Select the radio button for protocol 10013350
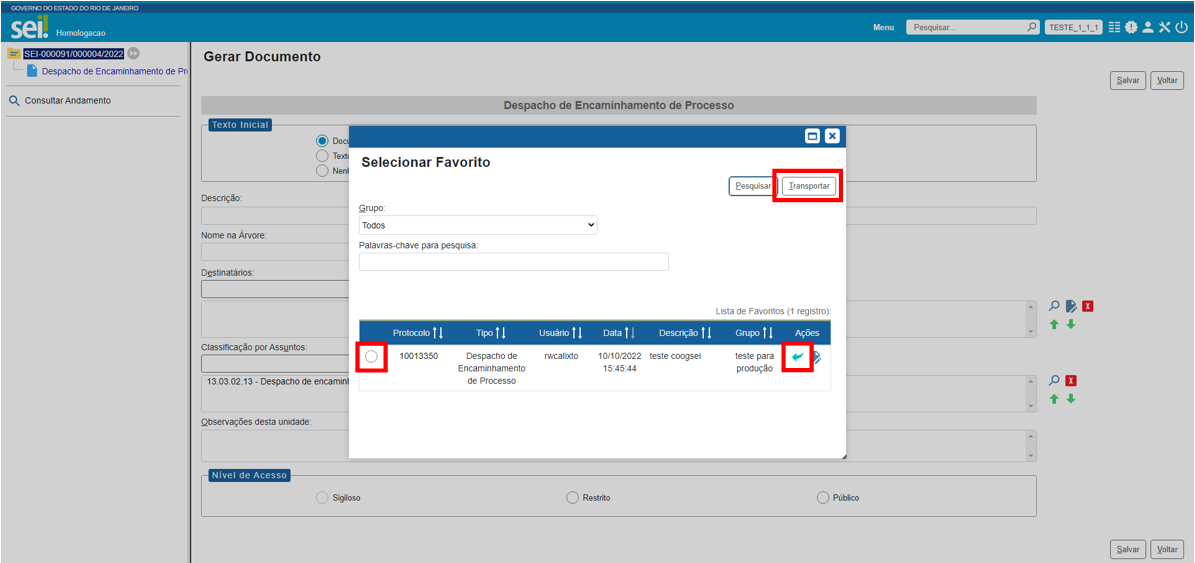This screenshot has height=563, width=1195. tap(372, 357)
